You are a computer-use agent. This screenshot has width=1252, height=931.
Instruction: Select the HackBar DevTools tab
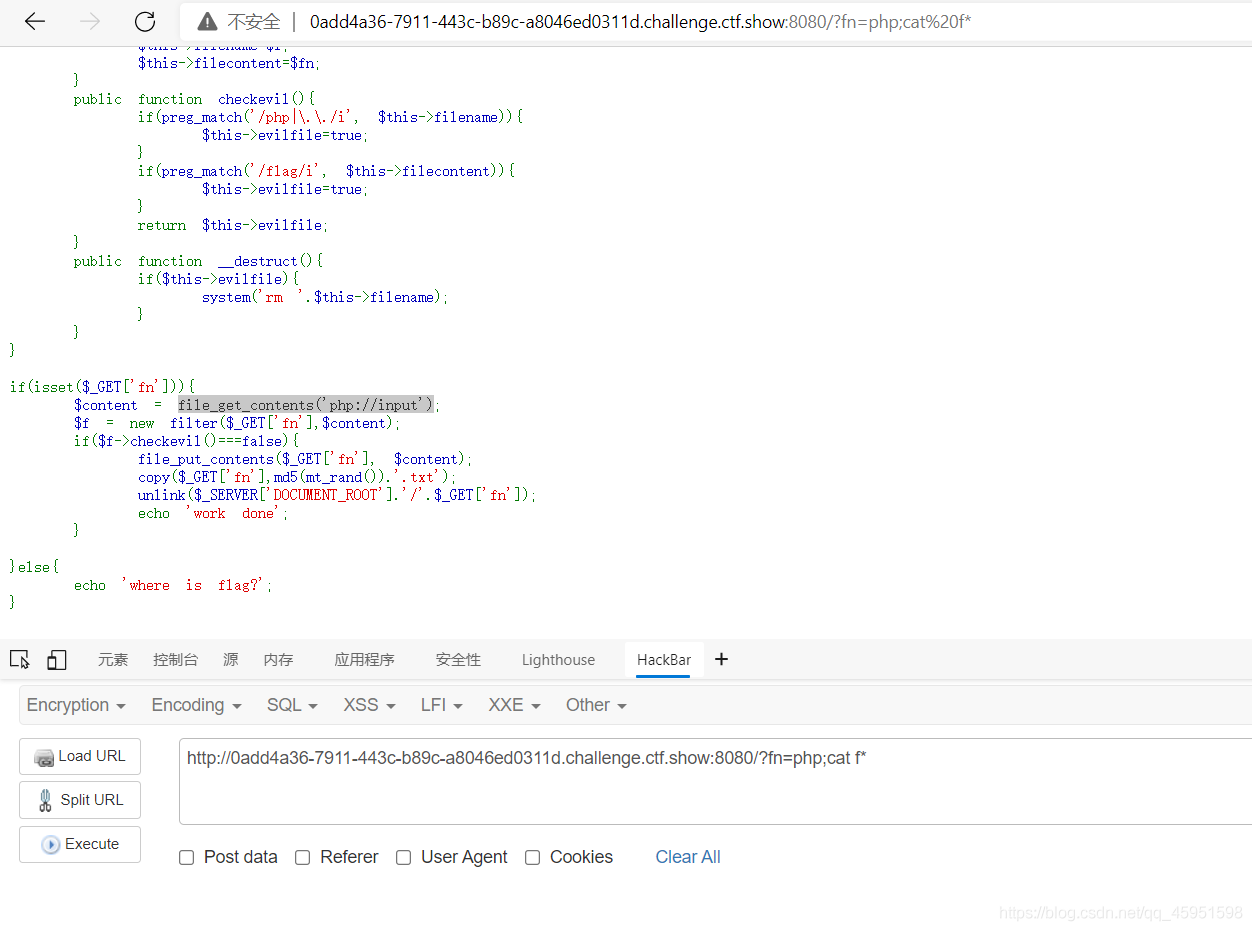[664, 660]
